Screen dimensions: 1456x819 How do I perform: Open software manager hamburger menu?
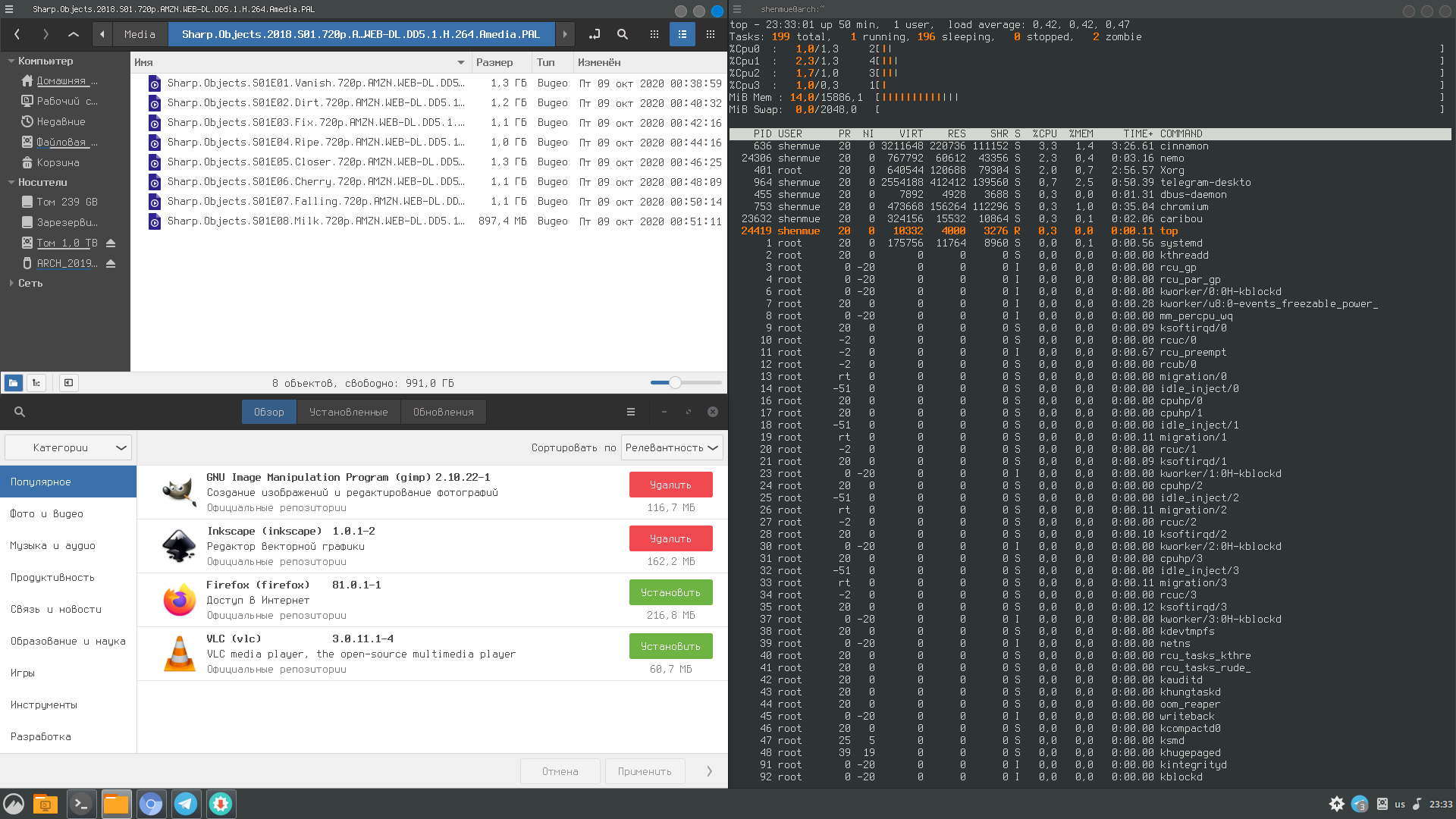coord(631,413)
